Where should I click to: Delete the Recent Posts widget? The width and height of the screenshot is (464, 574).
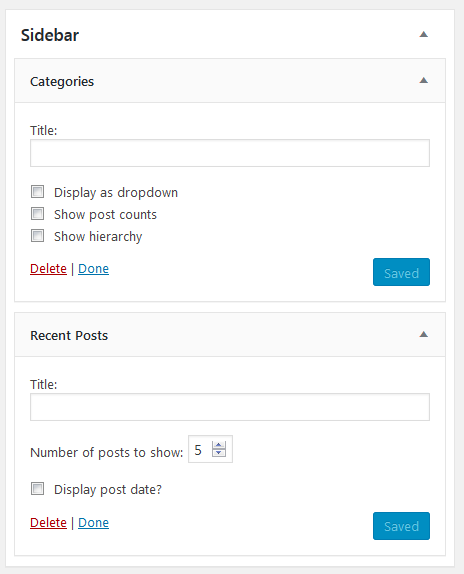pyautogui.click(x=48, y=523)
